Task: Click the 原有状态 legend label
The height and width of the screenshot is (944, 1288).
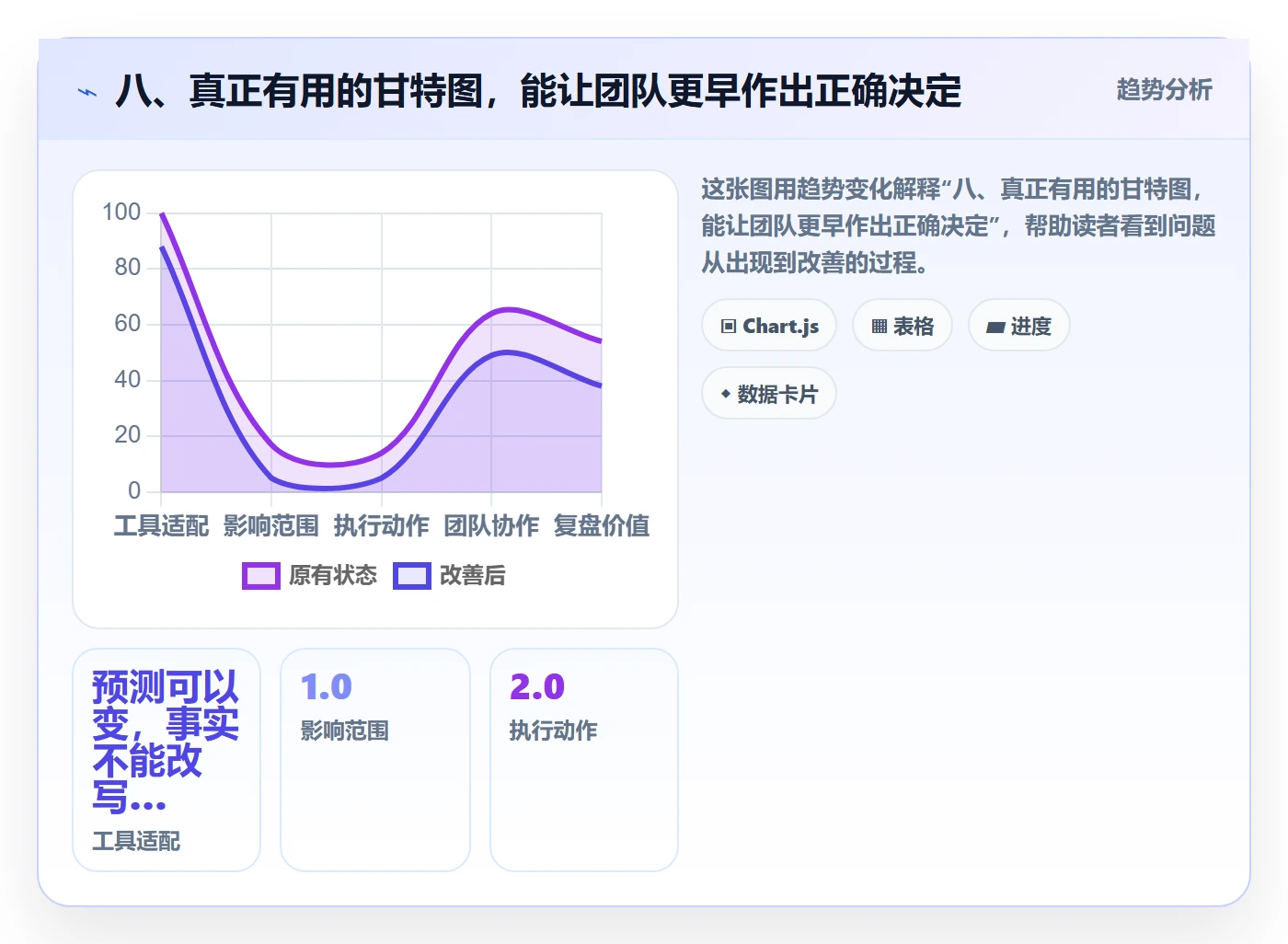Action: [333, 576]
